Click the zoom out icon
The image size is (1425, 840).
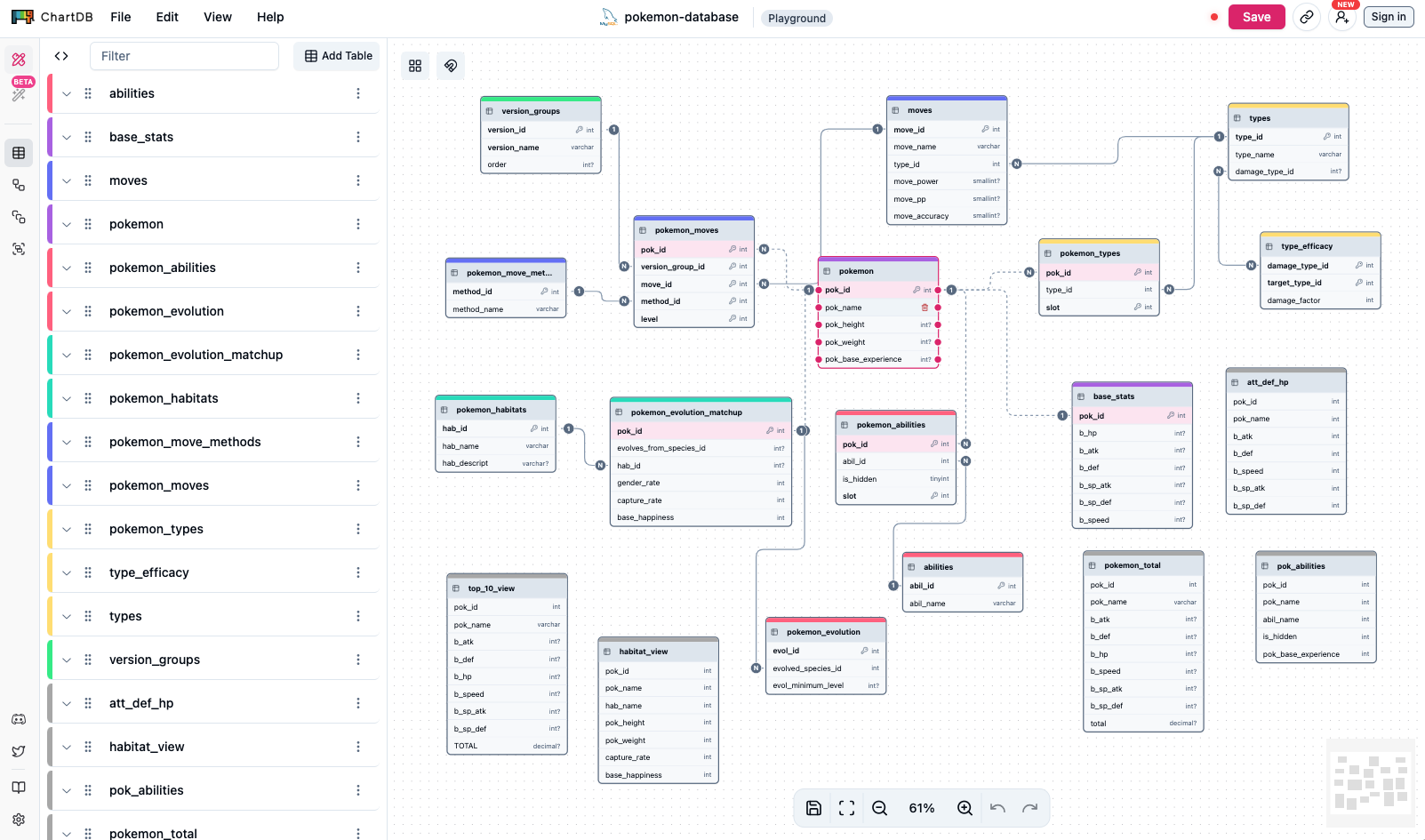click(880, 808)
